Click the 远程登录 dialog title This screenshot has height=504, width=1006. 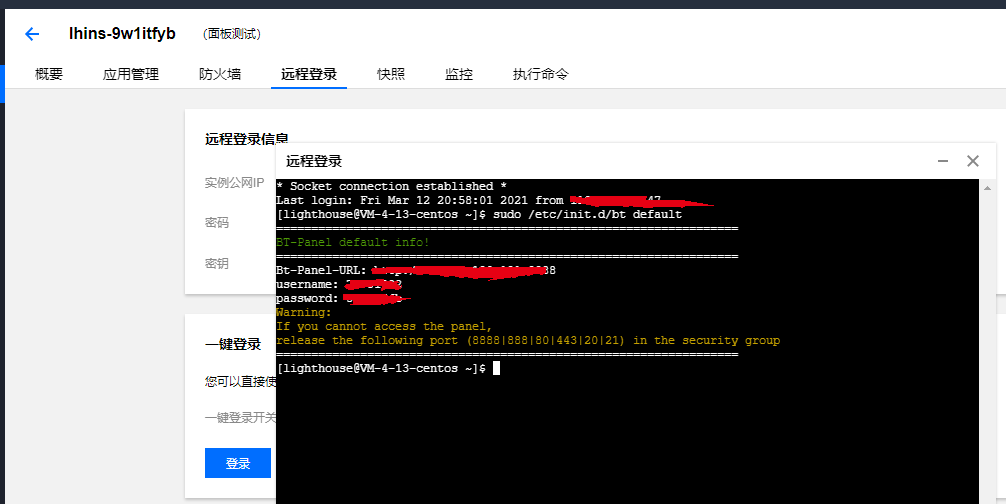[x=314, y=162]
